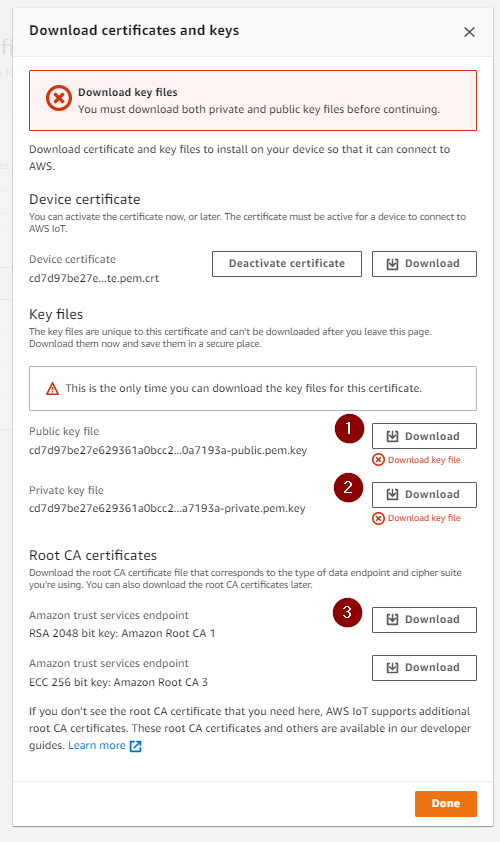The width and height of the screenshot is (500, 842).
Task: Click the numbered marker 3 circle
Action: (x=347, y=612)
